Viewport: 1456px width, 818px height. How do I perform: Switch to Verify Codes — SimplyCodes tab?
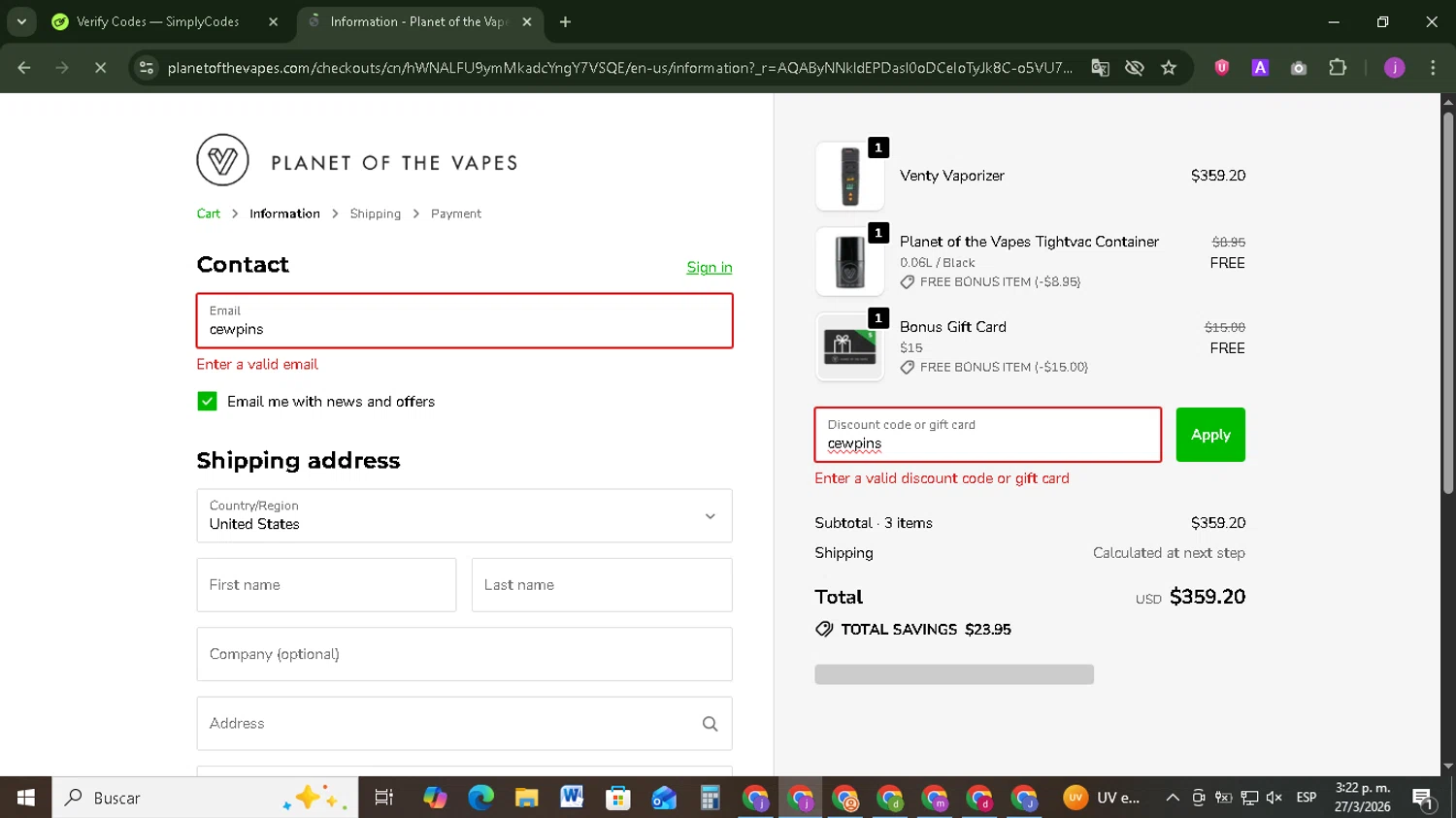click(157, 21)
